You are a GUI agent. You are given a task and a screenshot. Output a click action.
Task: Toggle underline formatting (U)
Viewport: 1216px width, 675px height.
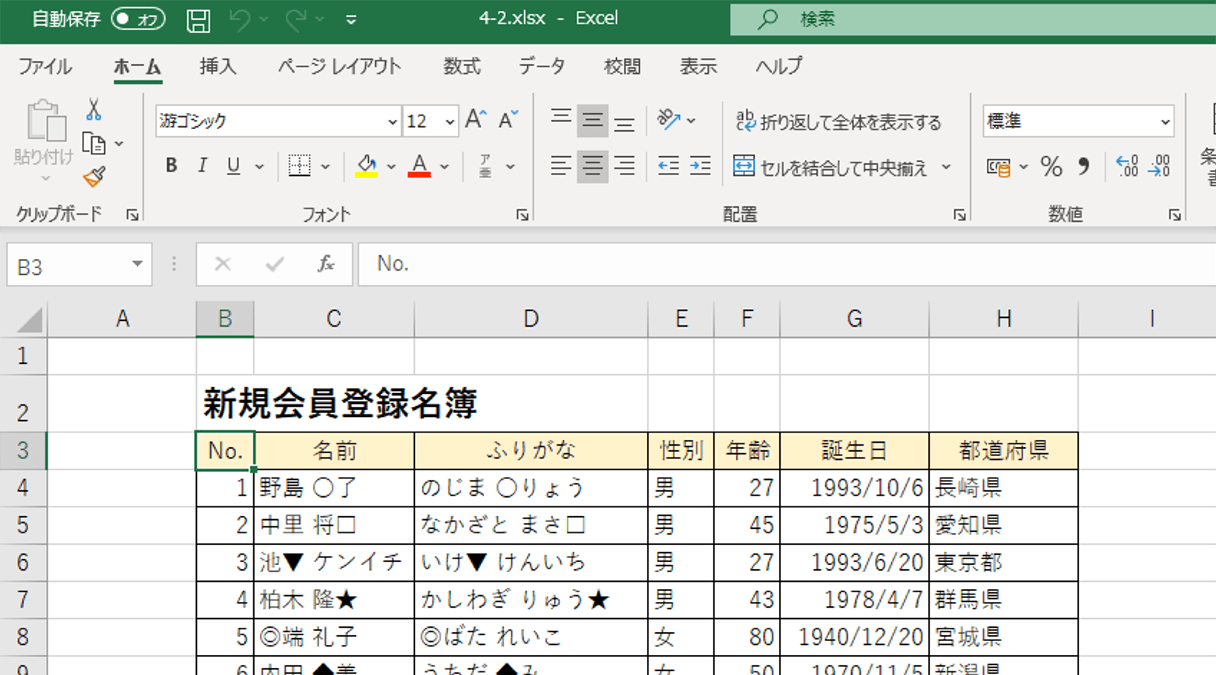[233, 166]
